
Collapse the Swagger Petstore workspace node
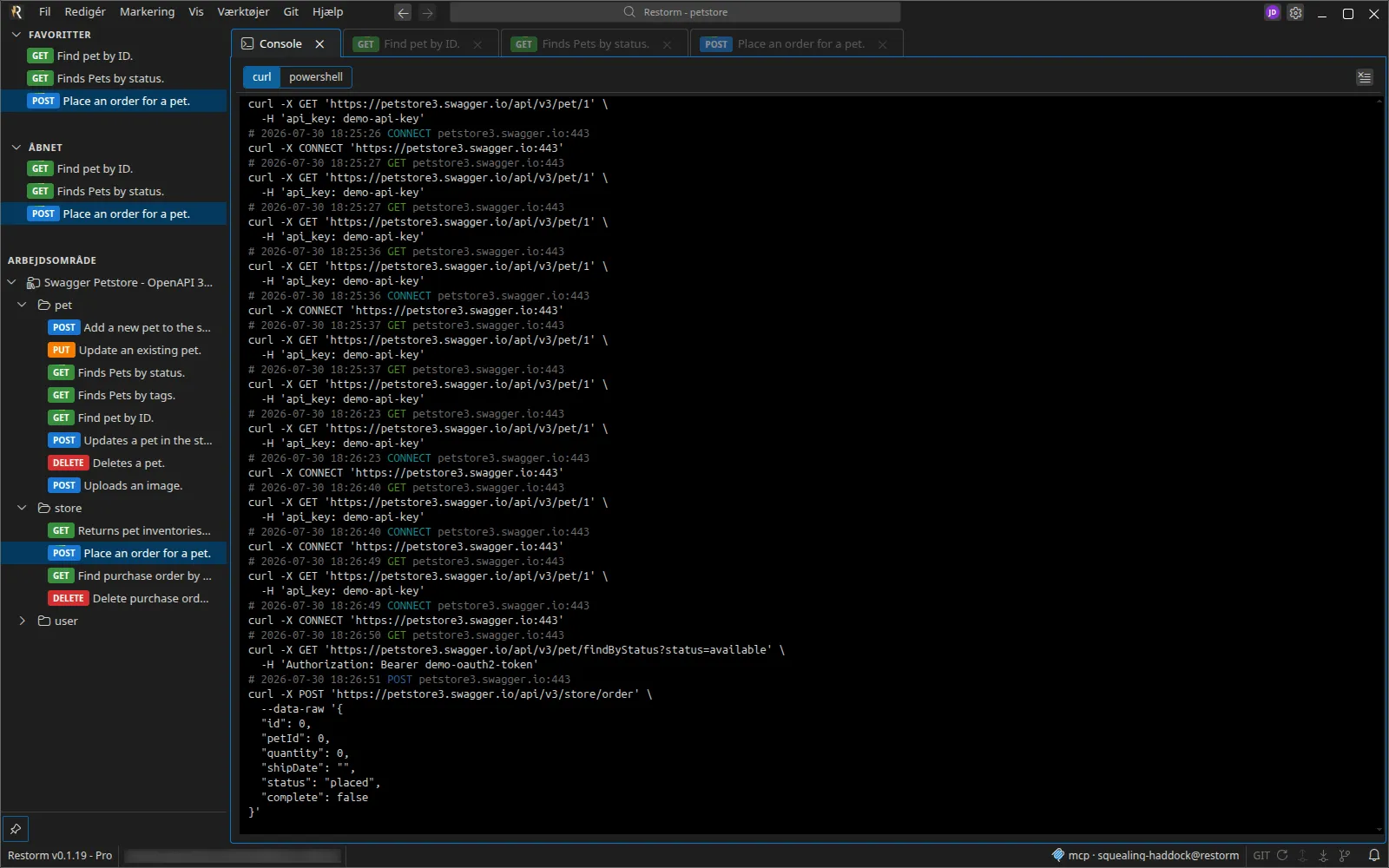coord(12,282)
